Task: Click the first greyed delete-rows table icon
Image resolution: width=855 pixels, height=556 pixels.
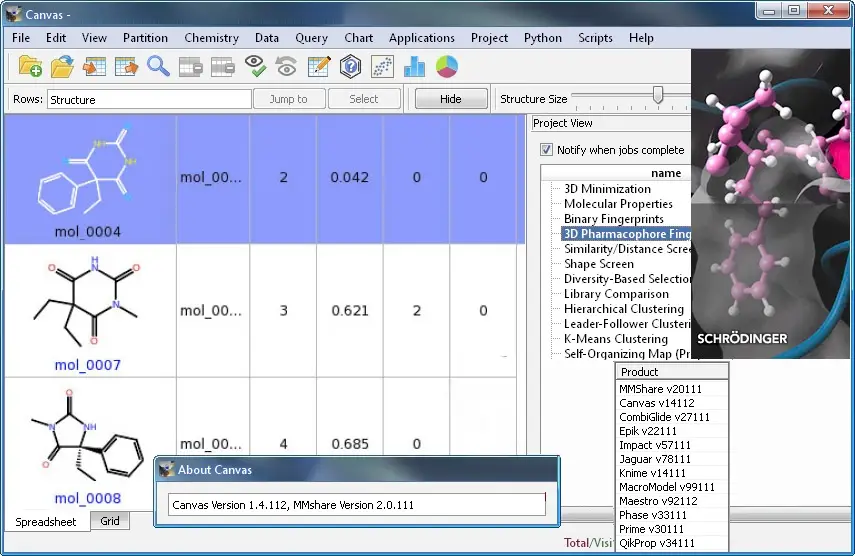Action: coord(190,67)
